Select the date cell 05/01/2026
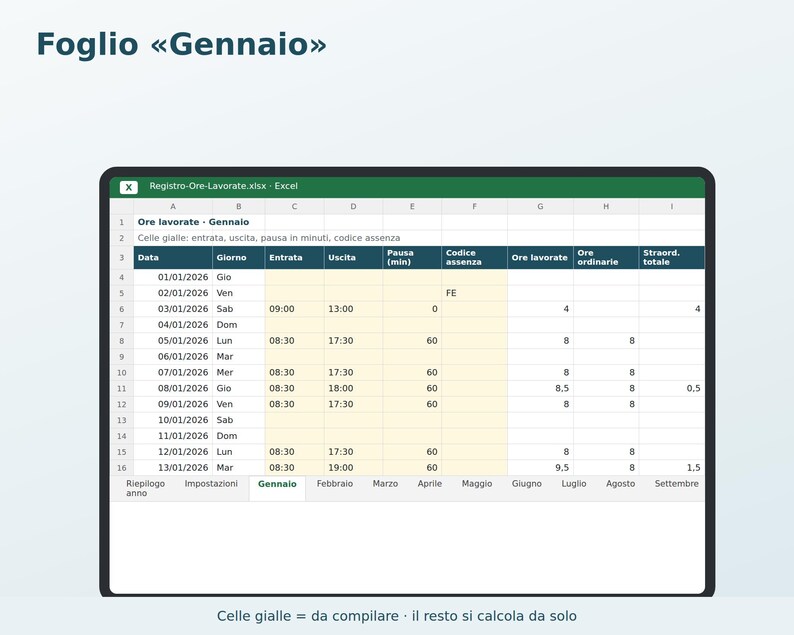Image resolution: width=794 pixels, height=635 pixels. click(173, 341)
